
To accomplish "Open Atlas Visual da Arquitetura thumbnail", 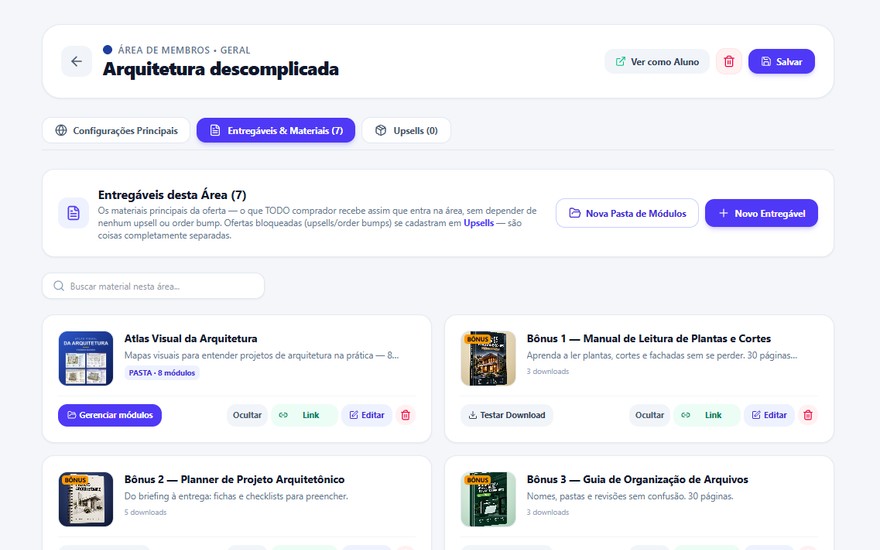I will (x=86, y=359).
